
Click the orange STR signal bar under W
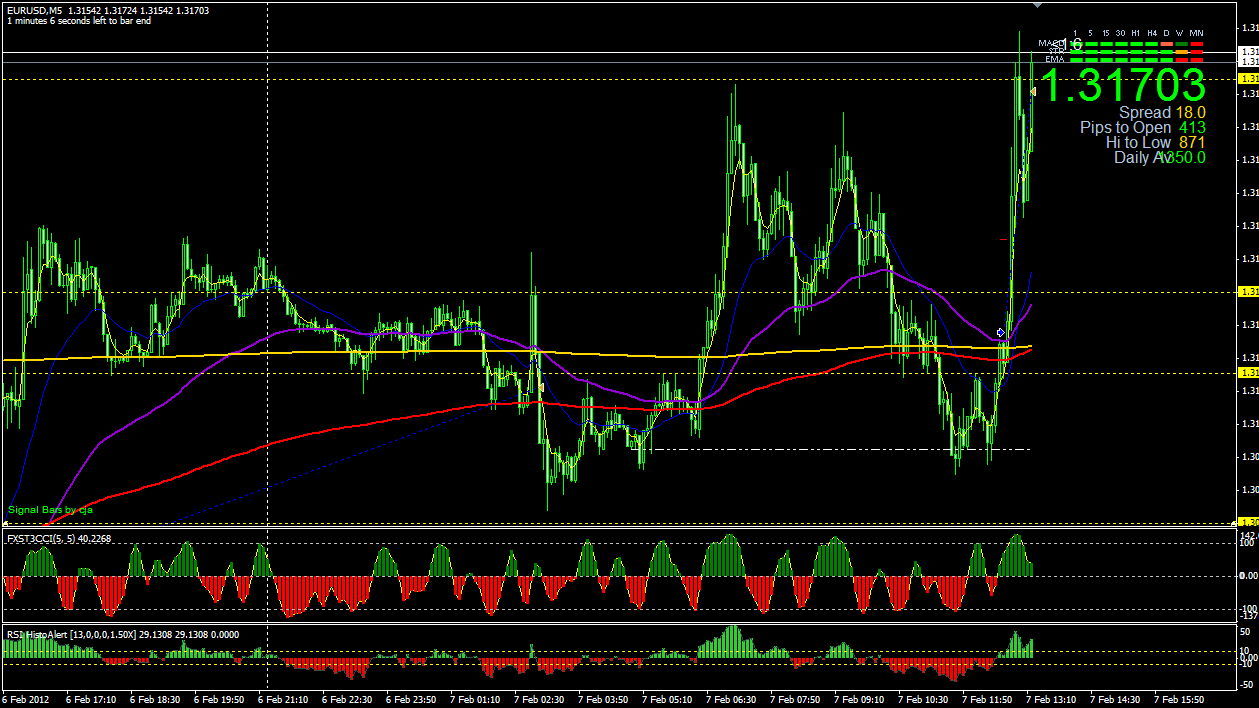[1181, 52]
